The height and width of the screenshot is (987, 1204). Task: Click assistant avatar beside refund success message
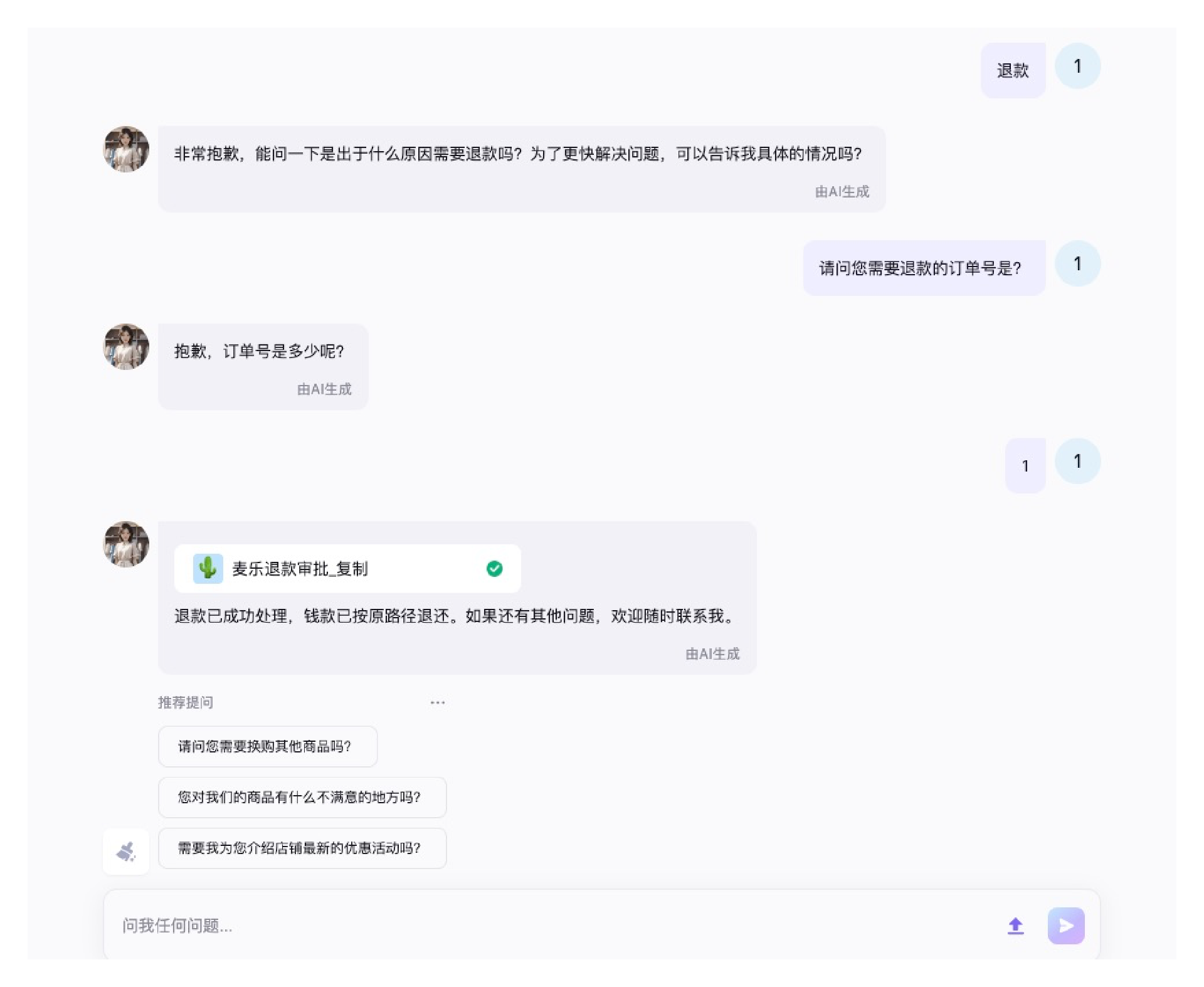click(126, 544)
